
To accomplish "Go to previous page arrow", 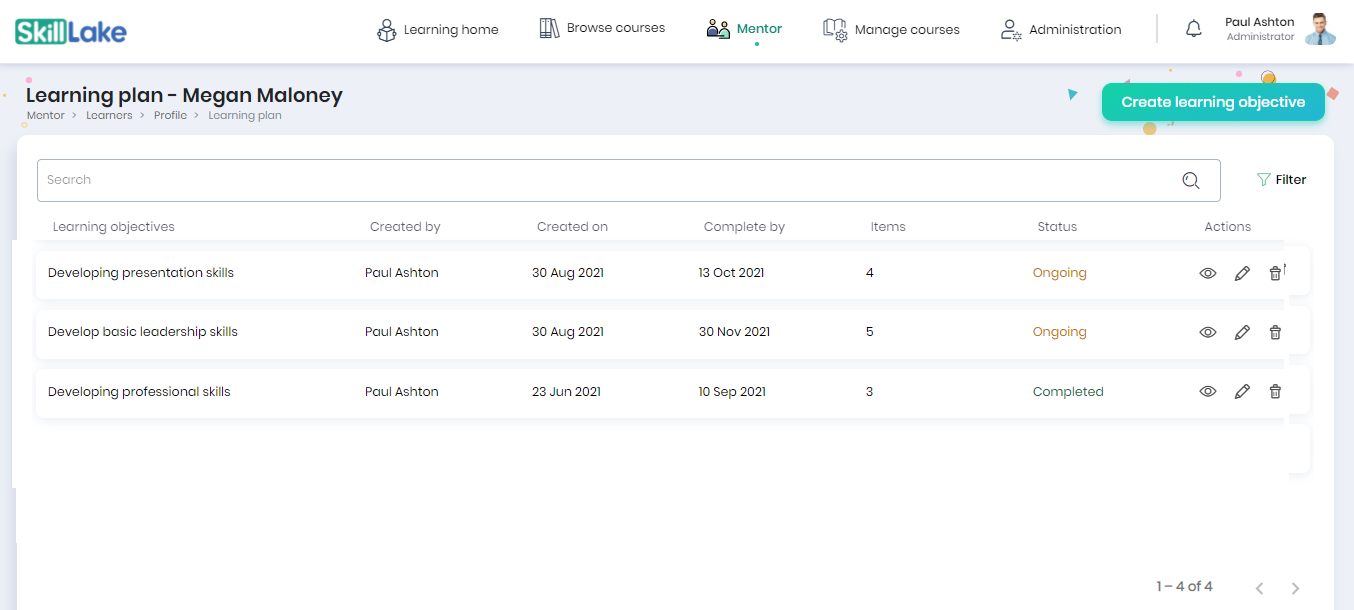I will coord(1260,588).
